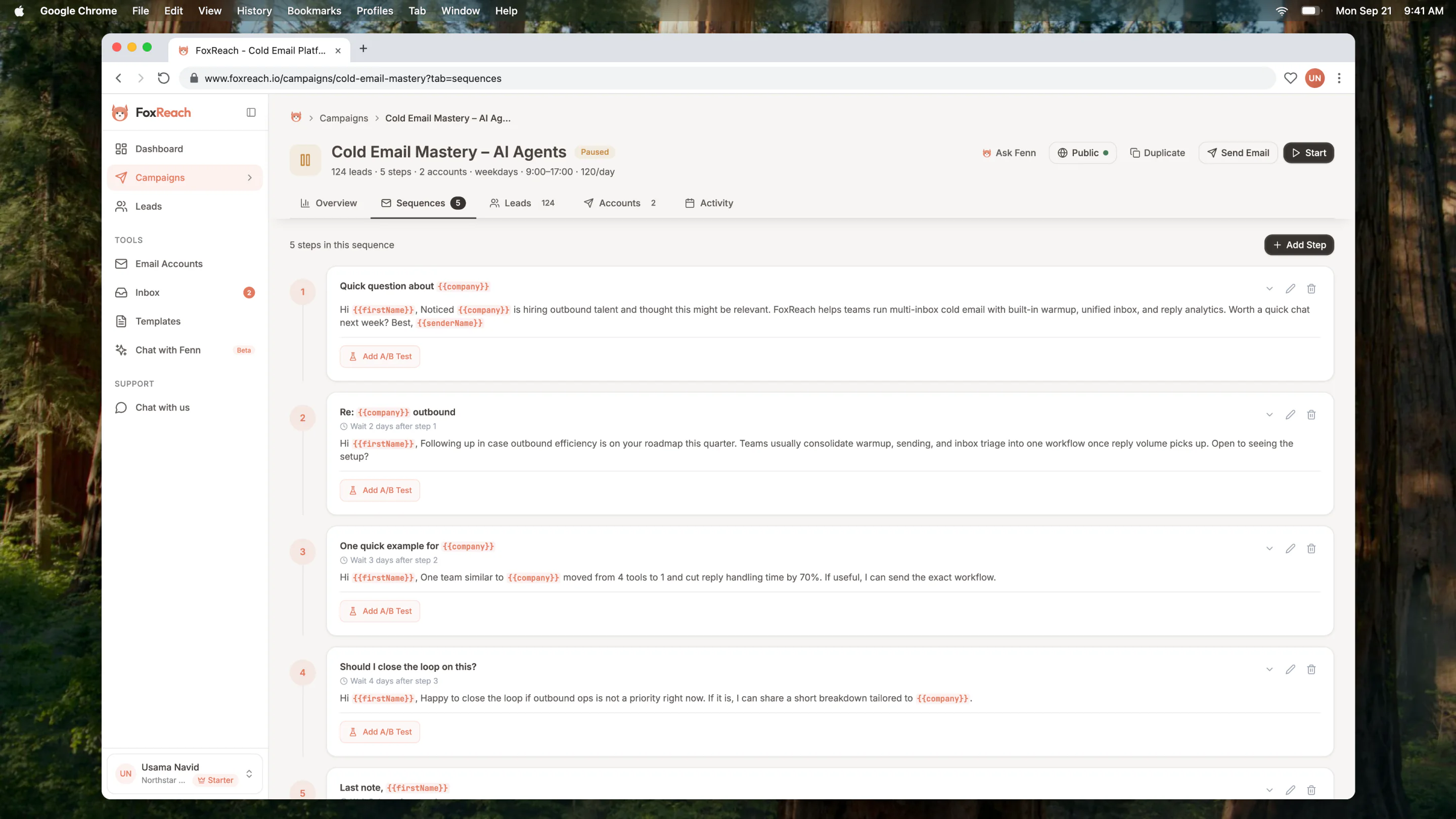Delete step 1 with trash icon

[1311, 289]
